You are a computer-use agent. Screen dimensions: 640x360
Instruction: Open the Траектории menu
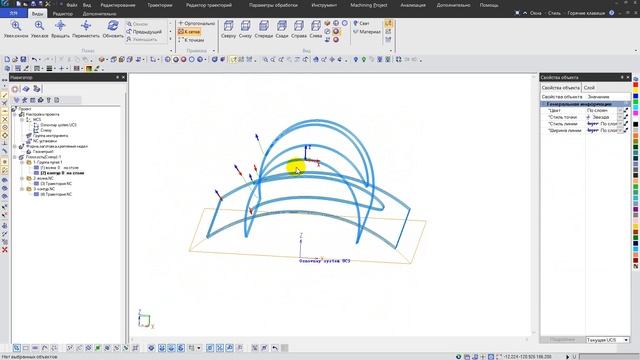[160, 5]
